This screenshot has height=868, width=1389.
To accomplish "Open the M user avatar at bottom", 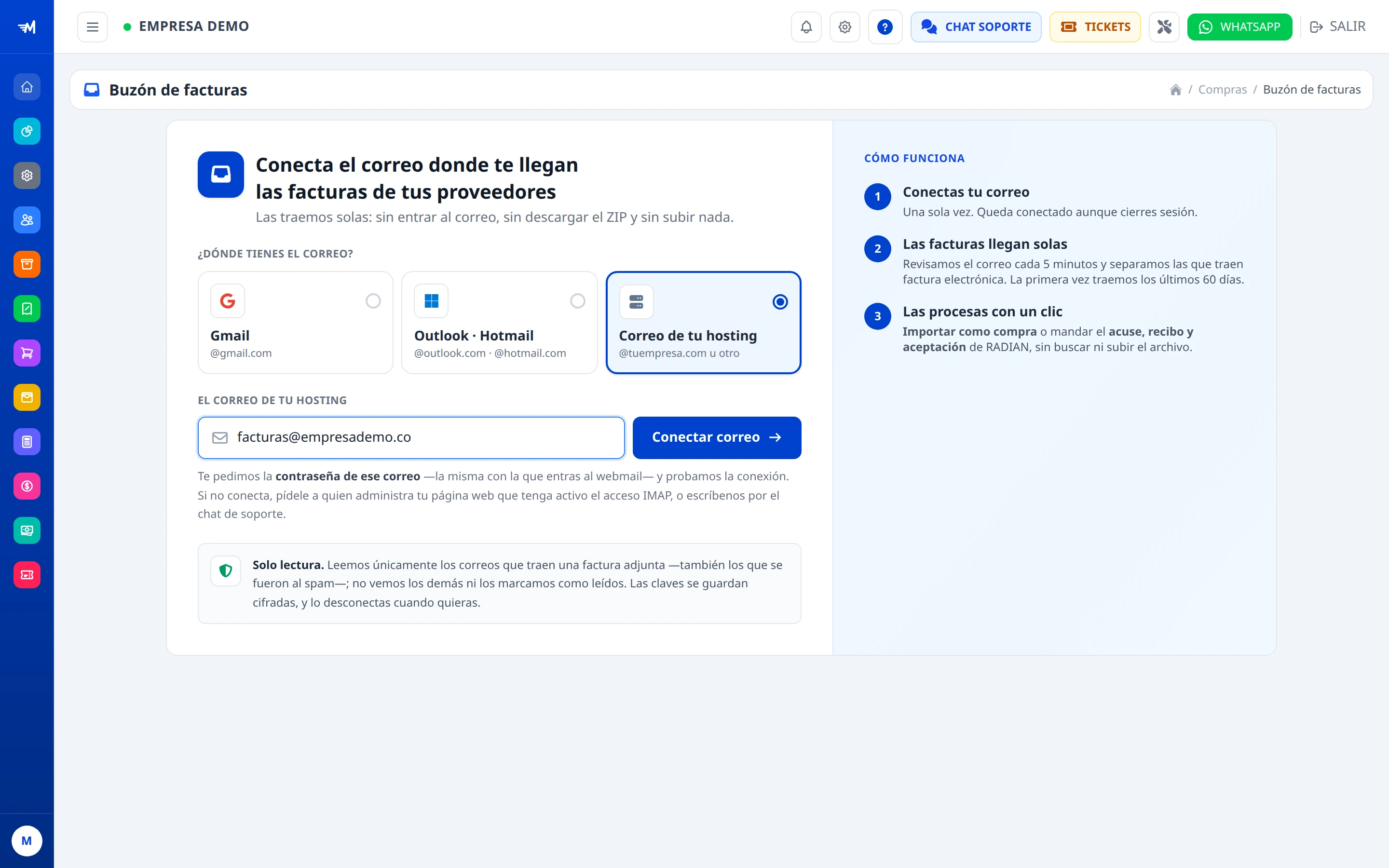I will pyautogui.click(x=27, y=841).
